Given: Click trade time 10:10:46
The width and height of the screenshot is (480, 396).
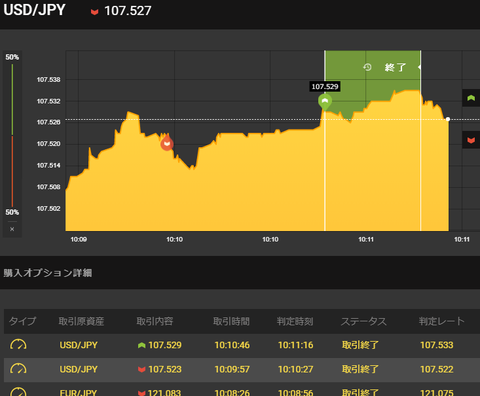Looking at the screenshot, I should 232,345.
